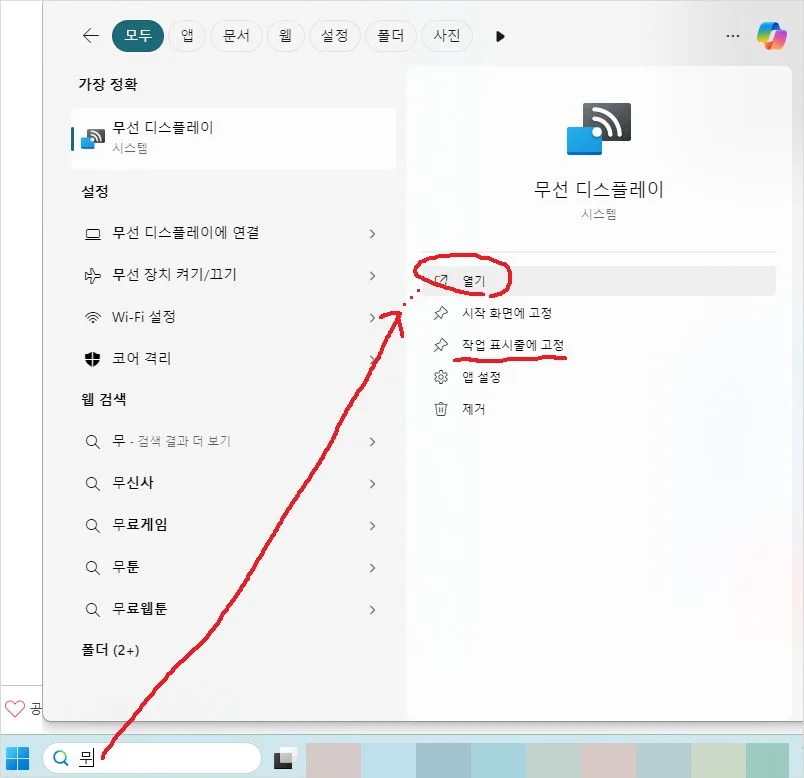Switch to the 앱 filter tab
The image size is (804, 778).
point(187,36)
